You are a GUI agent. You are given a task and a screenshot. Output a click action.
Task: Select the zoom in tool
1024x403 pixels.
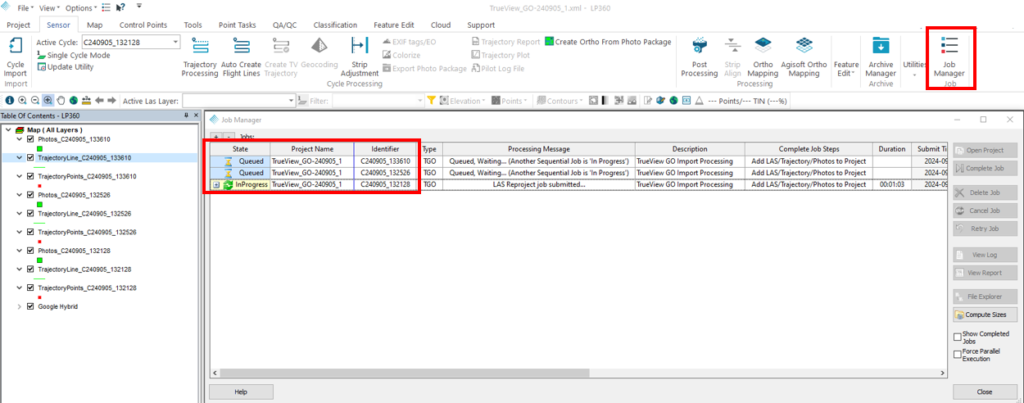(22, 101)
